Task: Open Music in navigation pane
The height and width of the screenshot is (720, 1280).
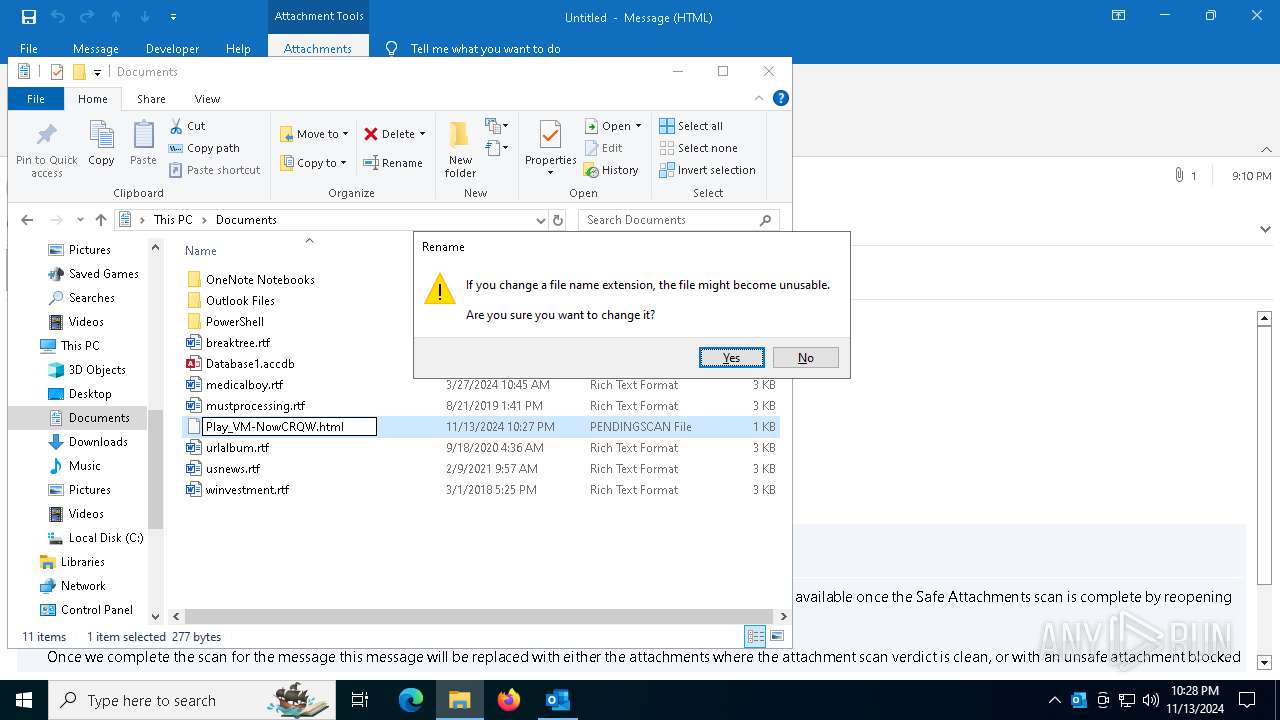Action: coord(75,466)
